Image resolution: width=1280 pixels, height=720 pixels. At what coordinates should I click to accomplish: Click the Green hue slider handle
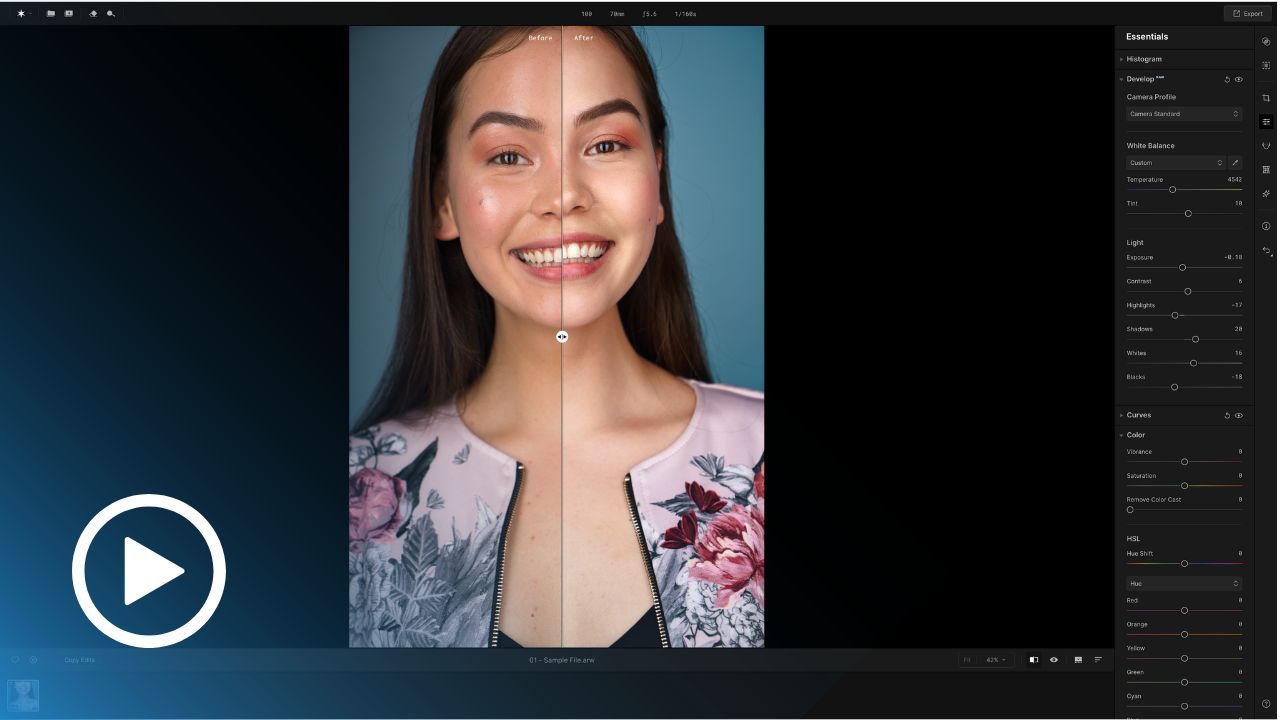(1184, 683)
